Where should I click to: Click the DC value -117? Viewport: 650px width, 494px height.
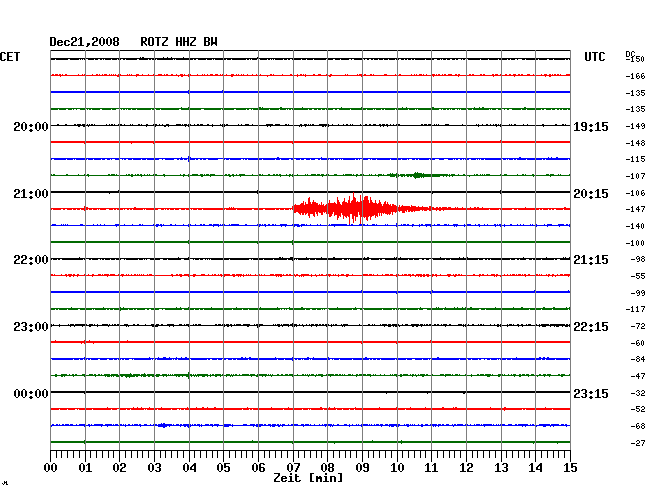(635, 309)
